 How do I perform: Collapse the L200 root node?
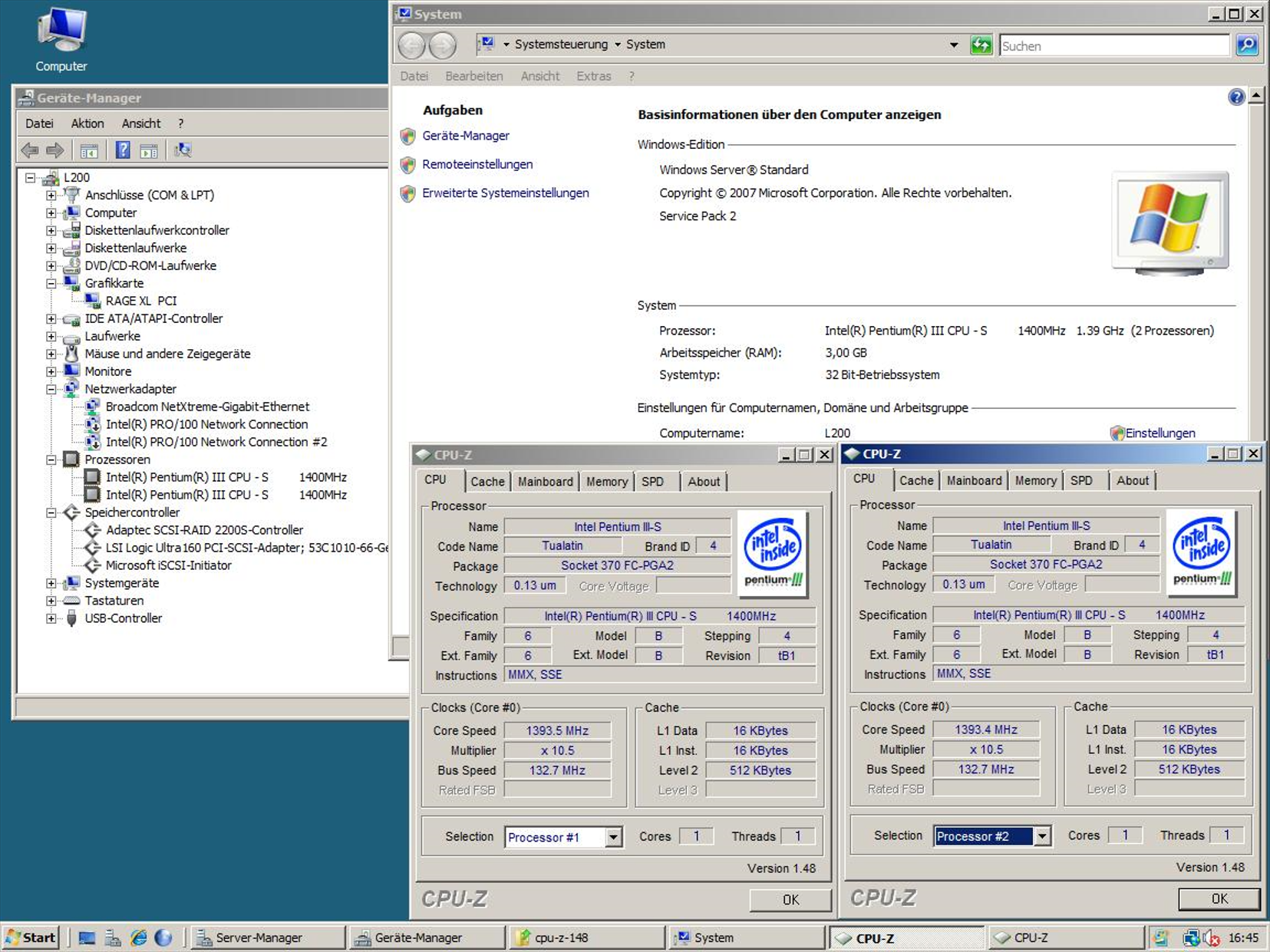30,178
